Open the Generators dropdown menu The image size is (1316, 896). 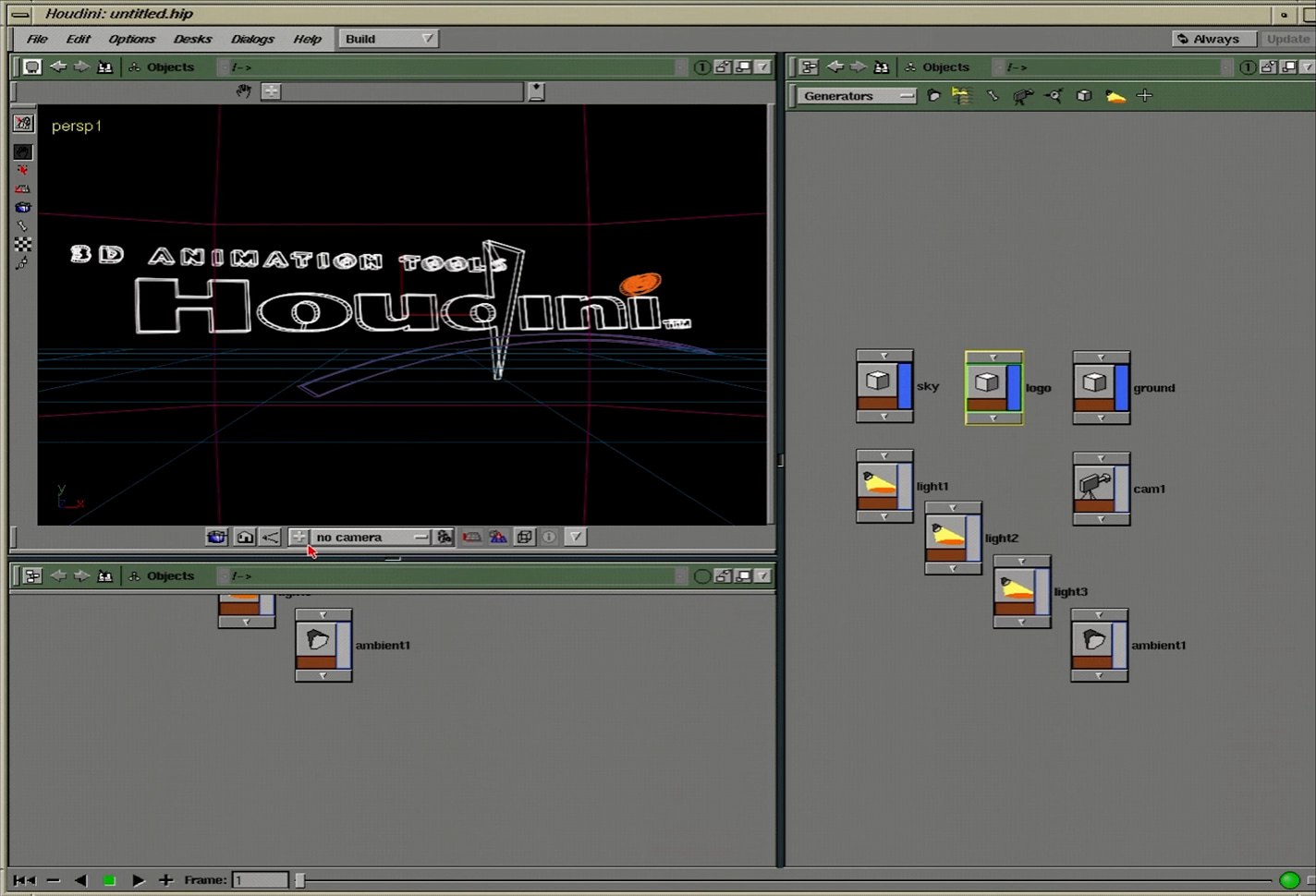click(856, 96)
